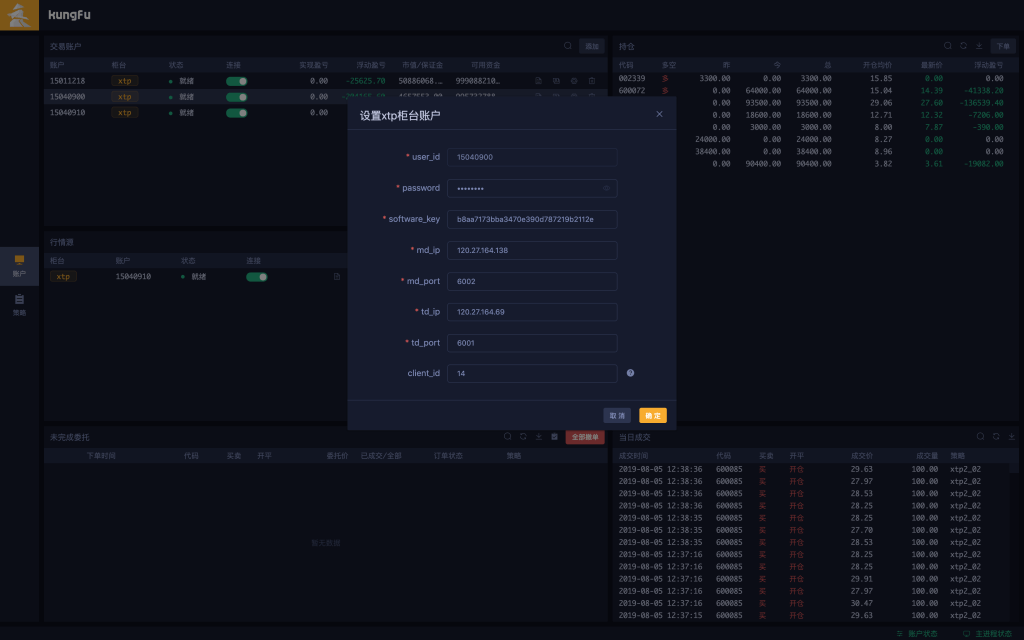Open log file icon for account 15011218
Screen dimensions: 1024x640
[x=538, y=81]
